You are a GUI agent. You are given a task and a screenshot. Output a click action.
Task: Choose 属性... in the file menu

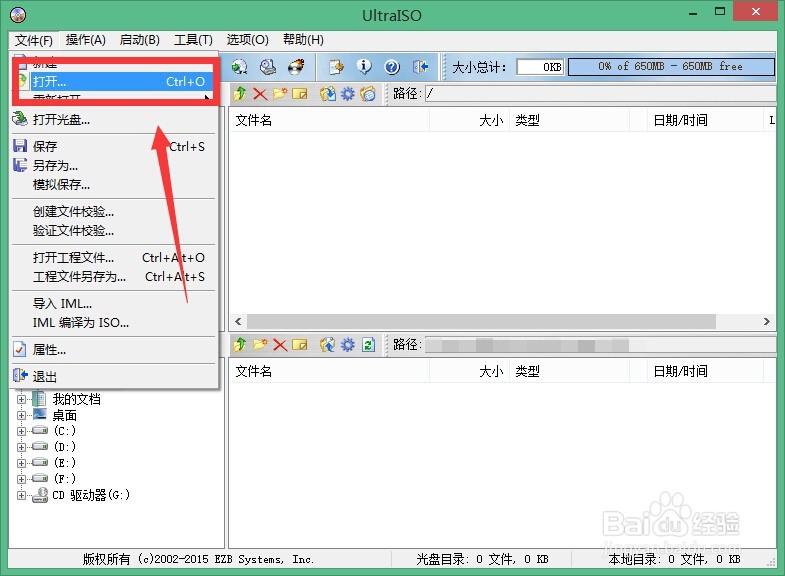tap(114, 350)
